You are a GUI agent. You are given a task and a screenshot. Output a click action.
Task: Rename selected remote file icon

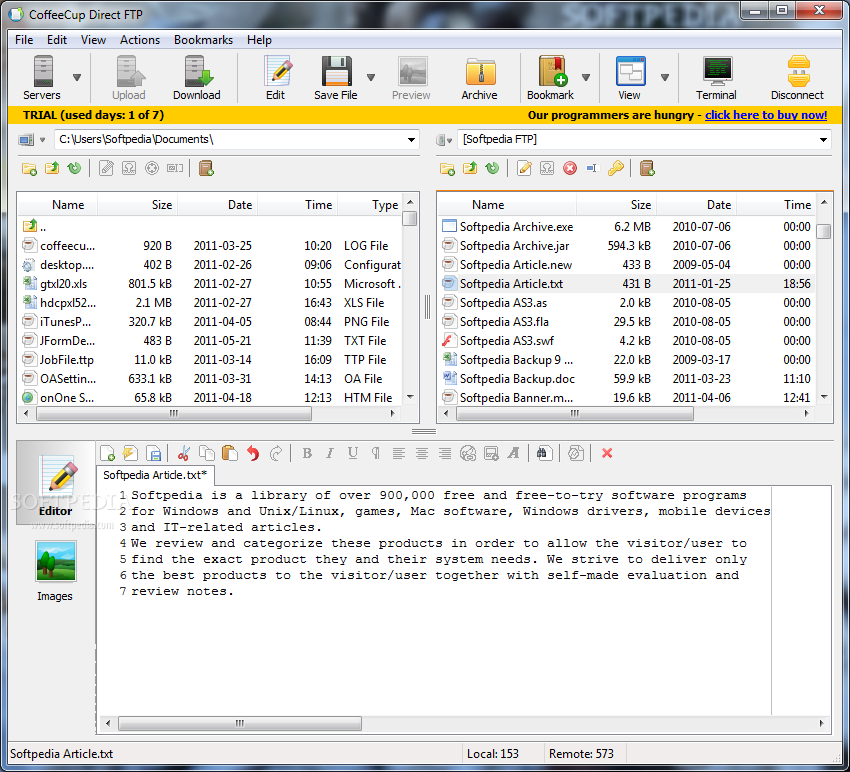pyautogui.click(x=592, y=168)
